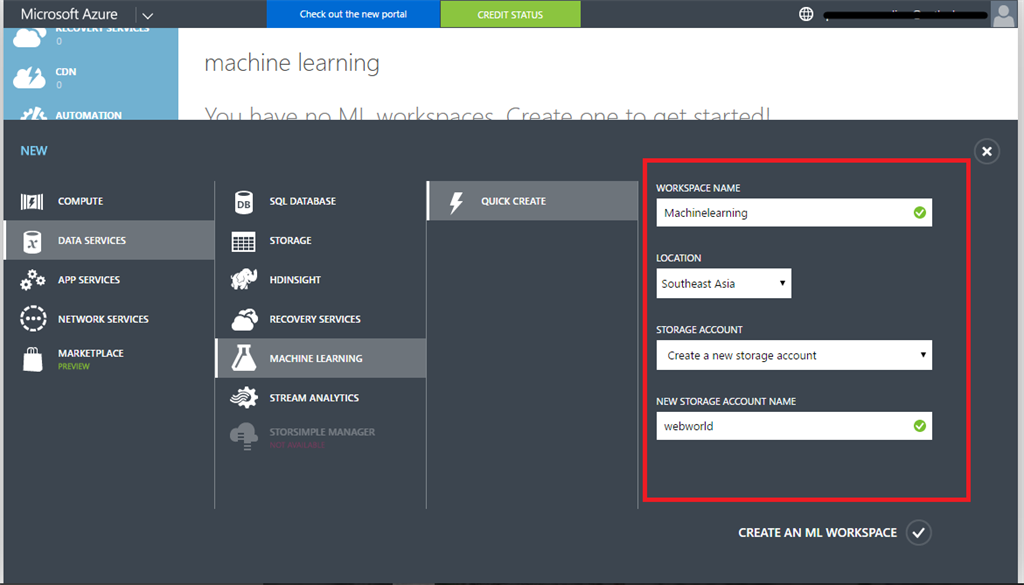Open CDN item in left sidebar
1024x585 pixels.
tap(91, 76)
